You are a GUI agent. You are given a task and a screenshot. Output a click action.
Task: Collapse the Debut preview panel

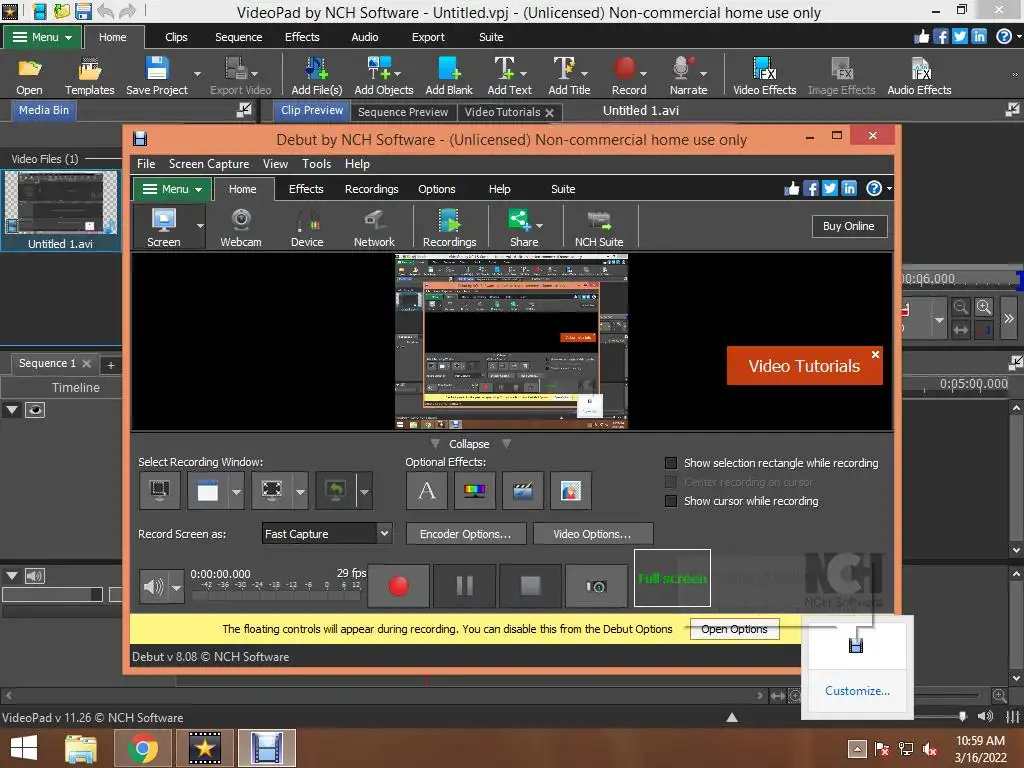[x=469, y=443]
